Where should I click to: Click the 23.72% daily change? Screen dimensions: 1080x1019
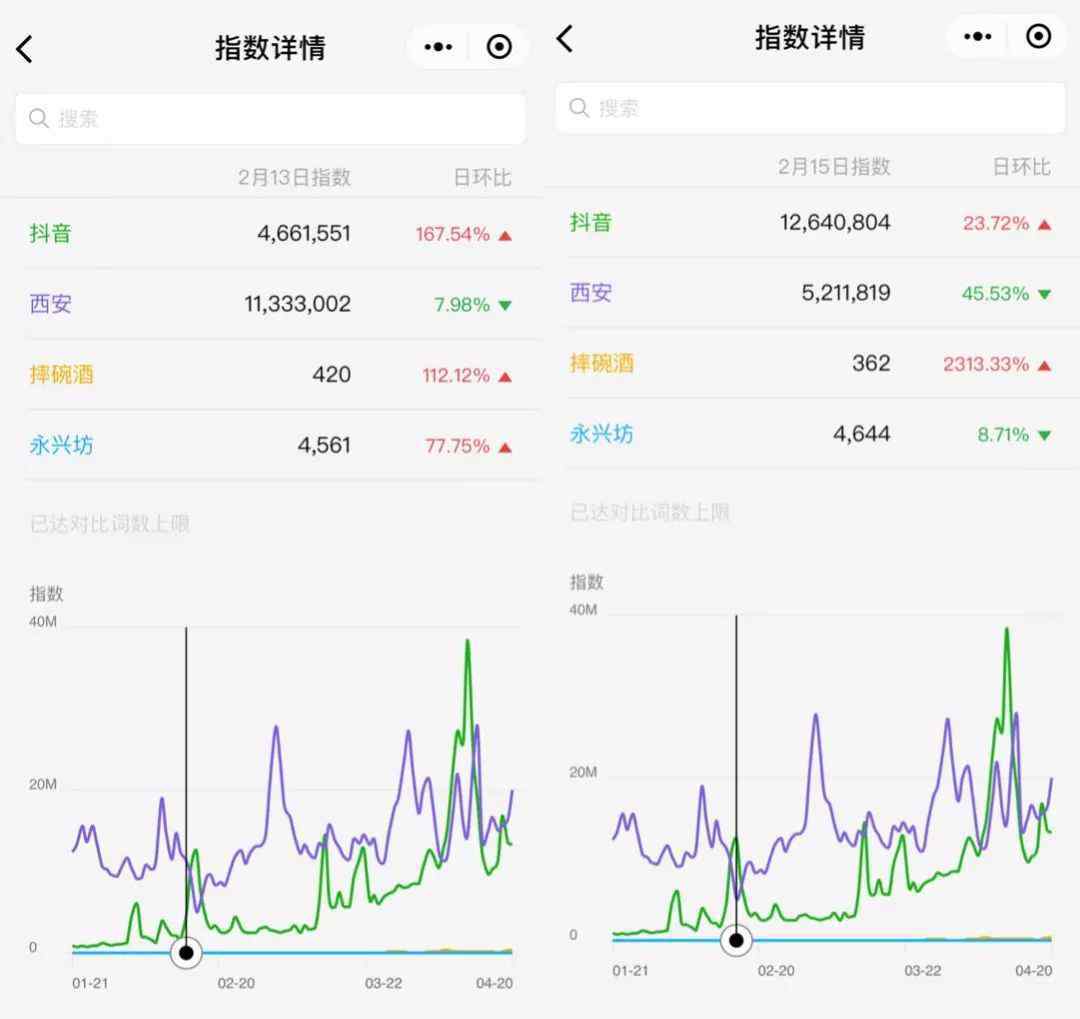(996, 223)
